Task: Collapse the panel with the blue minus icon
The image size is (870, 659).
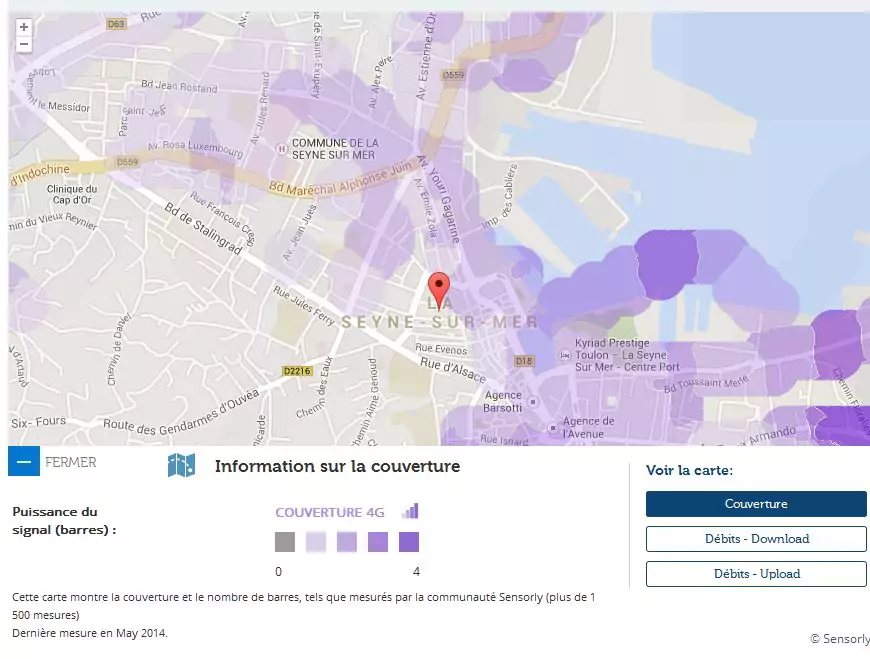Action: pos(23,462)
